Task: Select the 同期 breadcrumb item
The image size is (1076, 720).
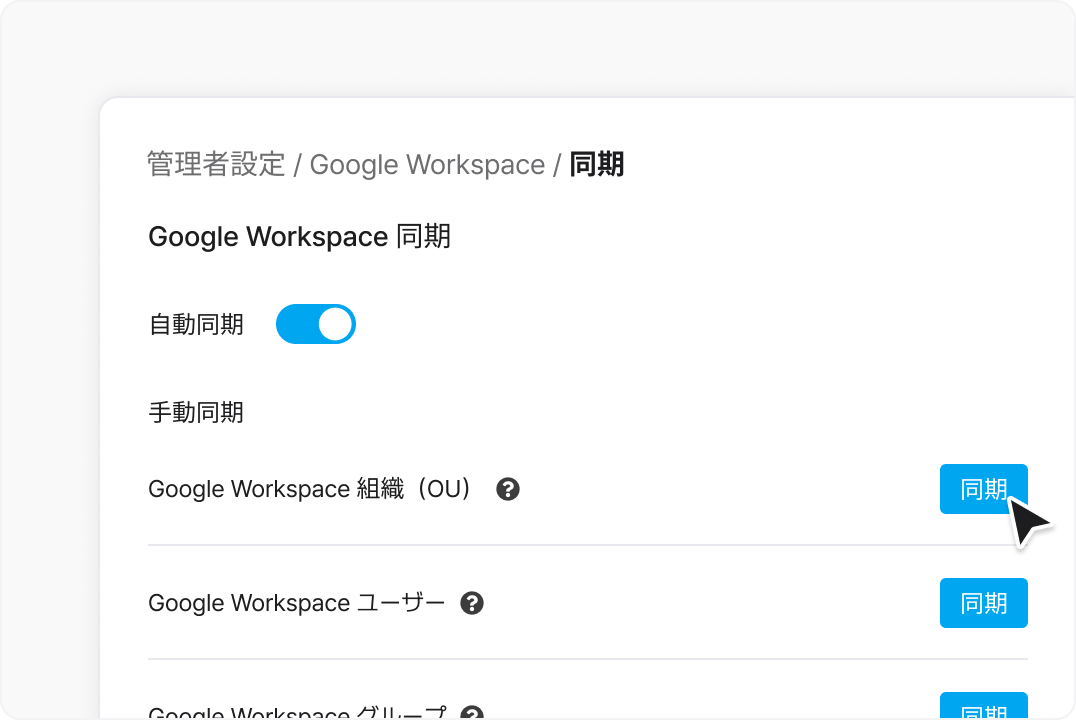Action: [x=596, y=165]
